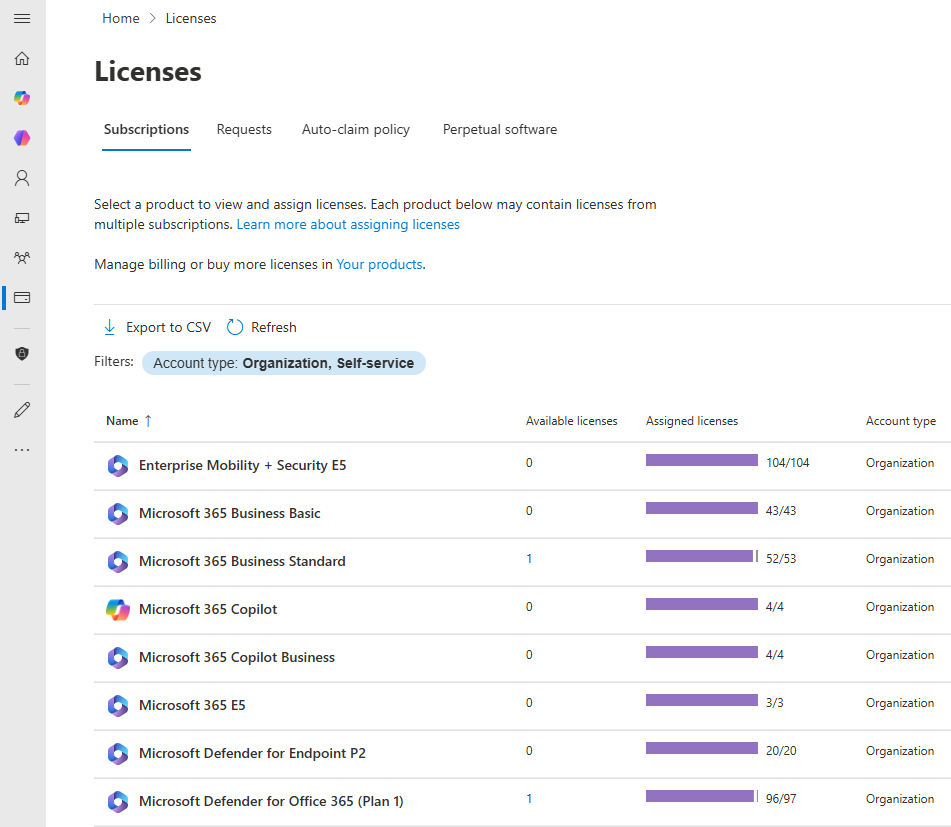
Task: Click available count 1 in Business Standard row
Action: [x=529, y=558]
